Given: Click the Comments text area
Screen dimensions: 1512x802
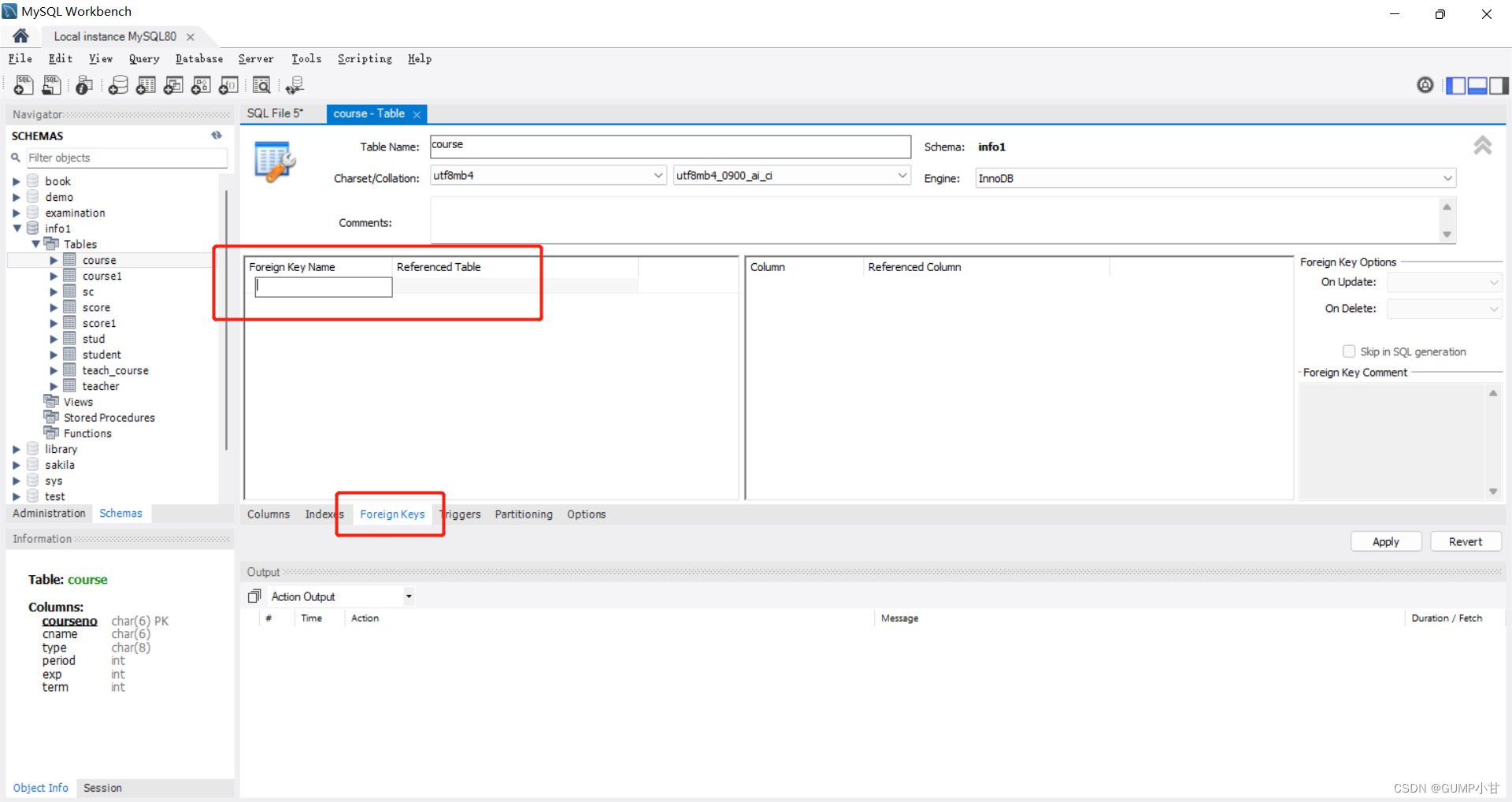Looking at the screenshot, I should click(x=935, y=221).
